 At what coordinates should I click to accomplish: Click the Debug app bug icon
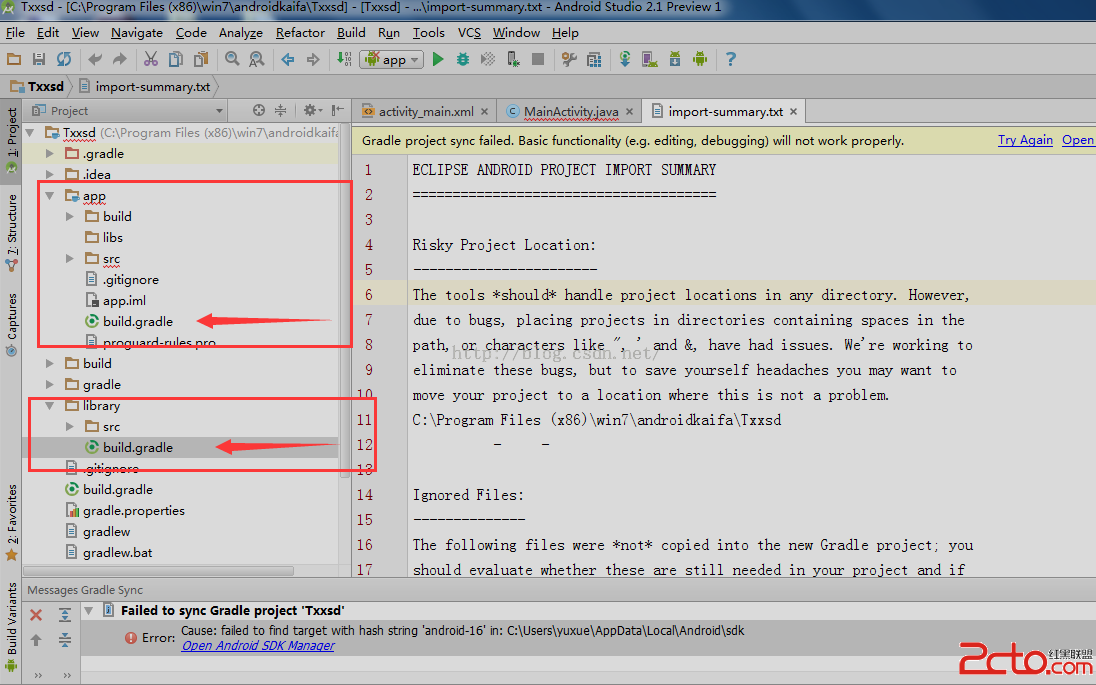pos(462,60)
